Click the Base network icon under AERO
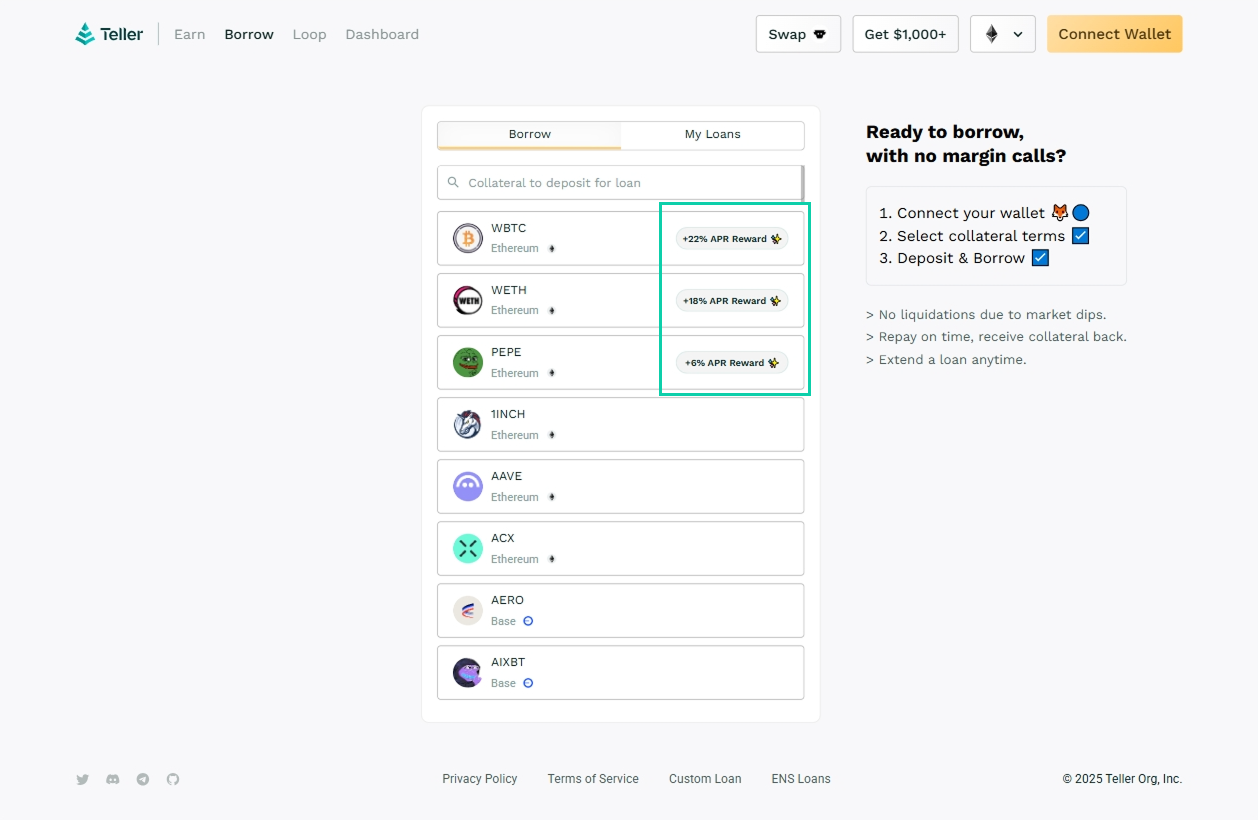1258x820 pixels. [528, 621]
